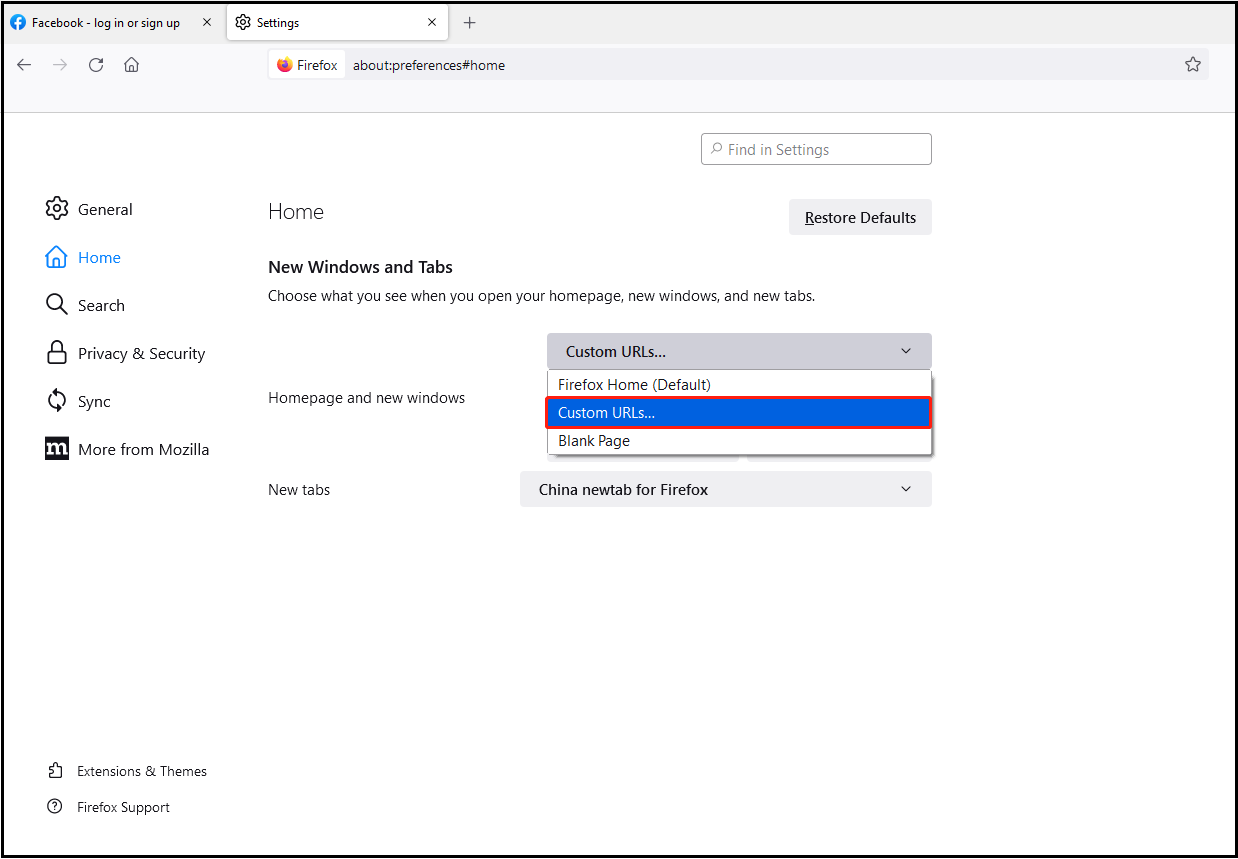Bookmark this page with the star icon
Screen dimensions: 1238x859
tap(1193, 65)
